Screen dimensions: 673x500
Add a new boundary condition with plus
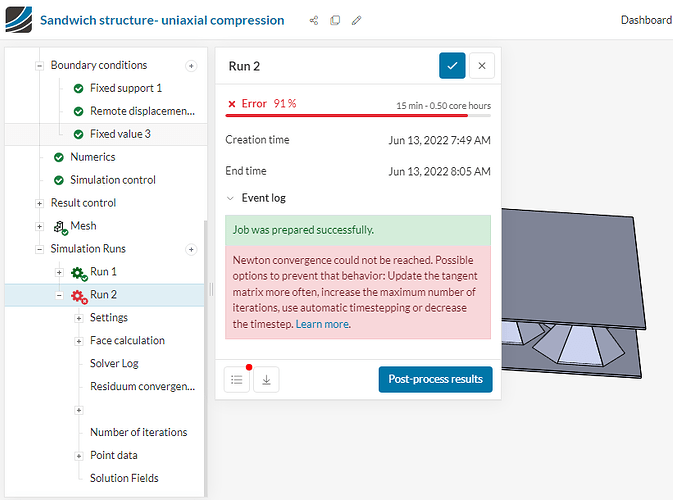point(191,65)
